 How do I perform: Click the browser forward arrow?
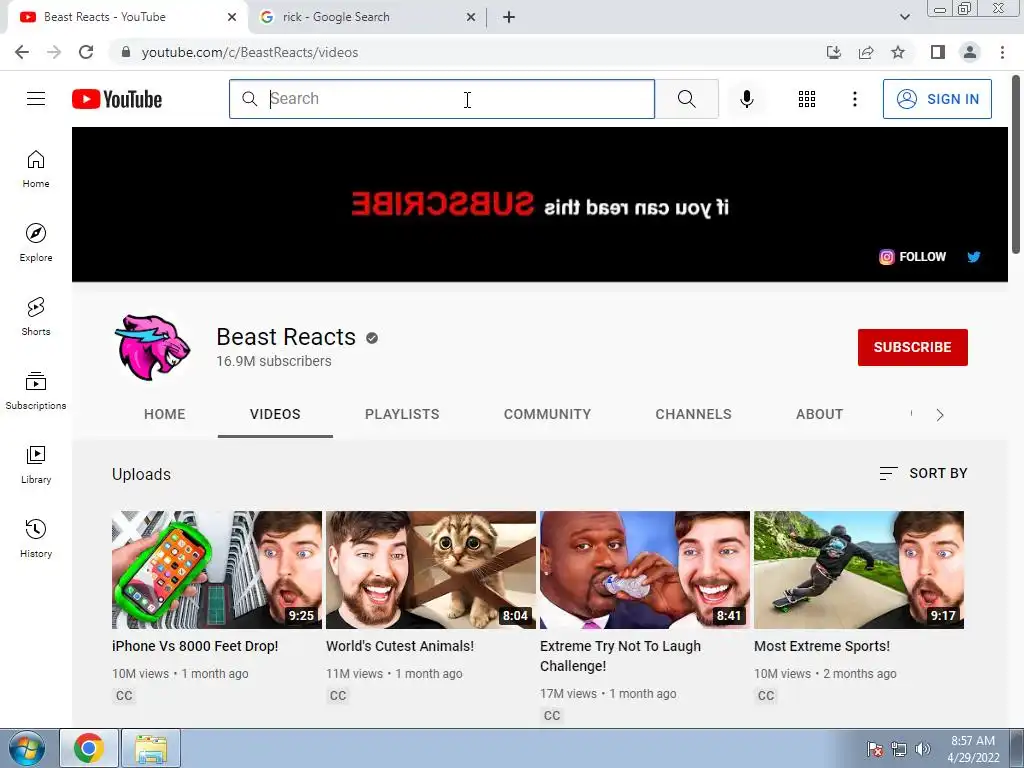[x=54, y=52]
